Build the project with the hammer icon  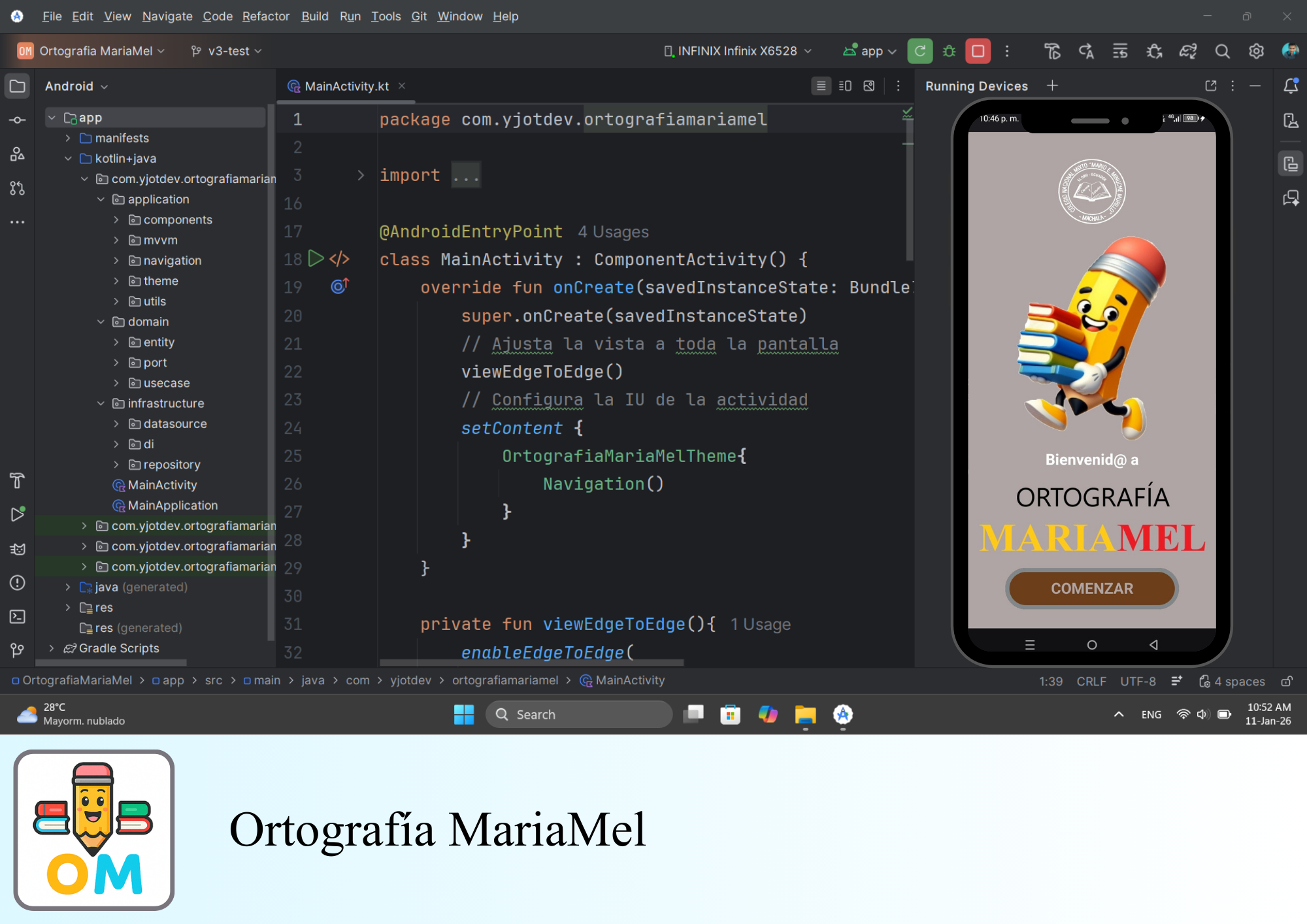pyautogui.click(x=1052, y=51)
